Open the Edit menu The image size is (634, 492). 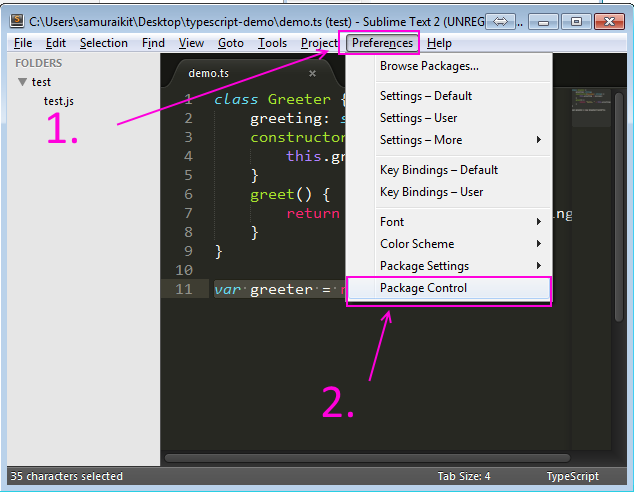[56, 43]
